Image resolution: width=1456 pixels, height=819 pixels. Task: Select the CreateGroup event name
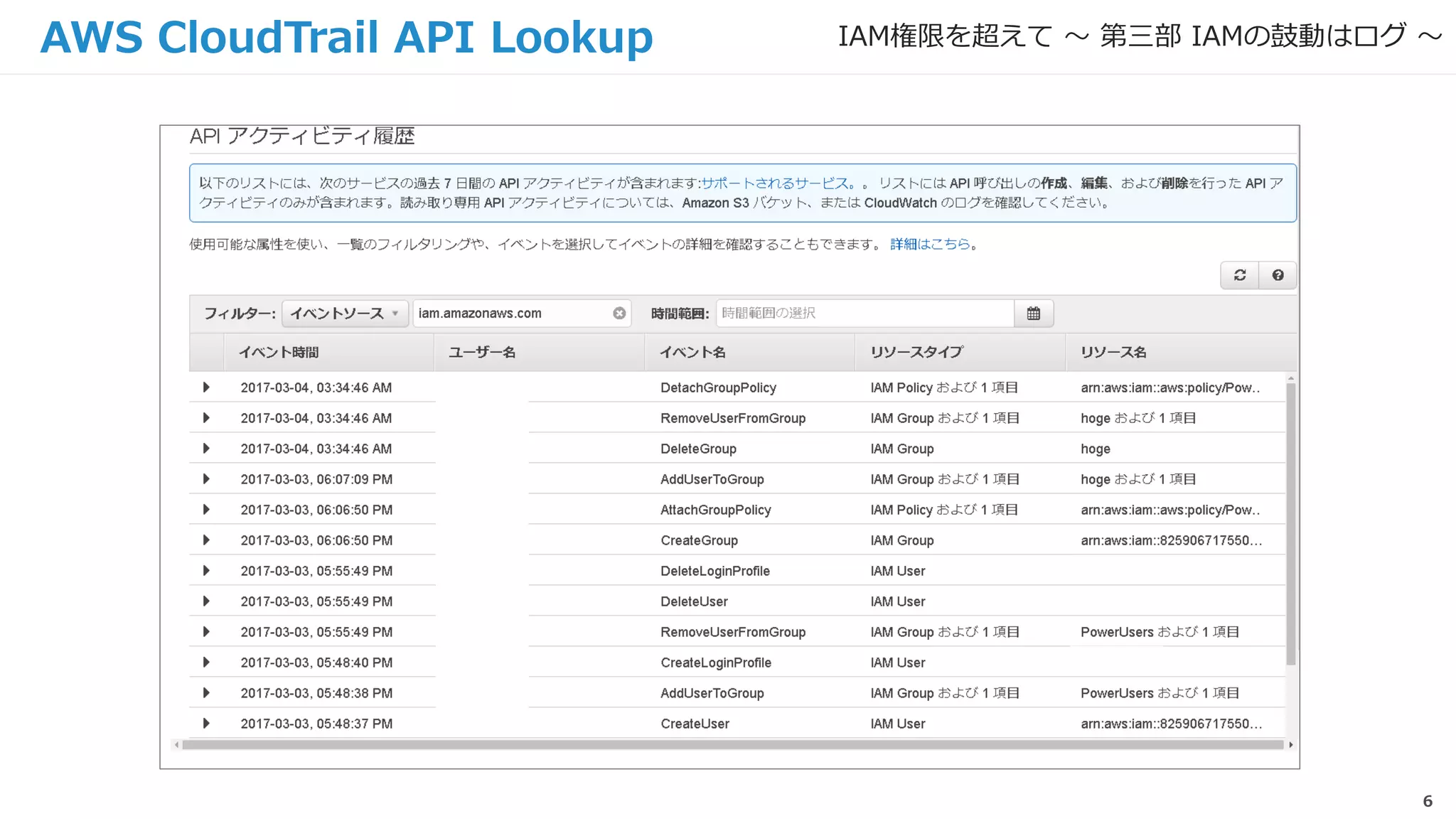coord(699,540)
